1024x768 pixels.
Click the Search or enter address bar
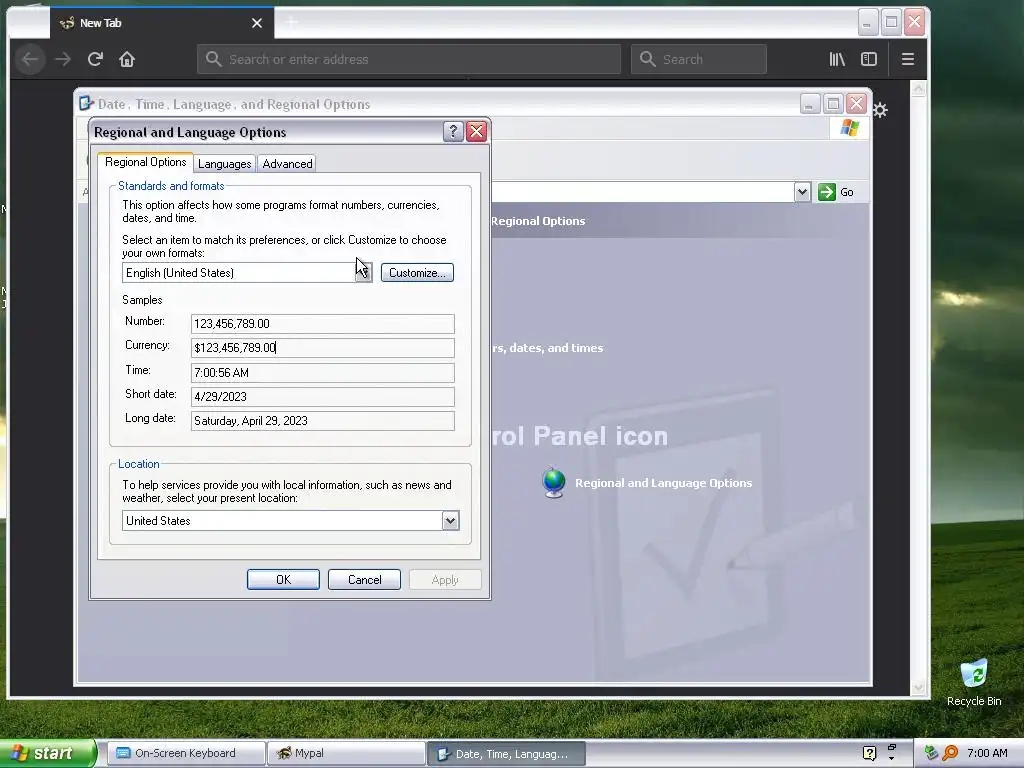pyautogui.click(x=409, y=59)
